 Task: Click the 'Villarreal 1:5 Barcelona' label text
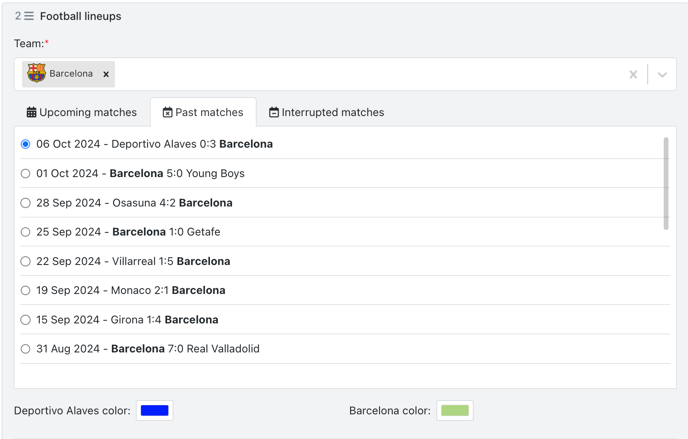[x=171, y=261]
